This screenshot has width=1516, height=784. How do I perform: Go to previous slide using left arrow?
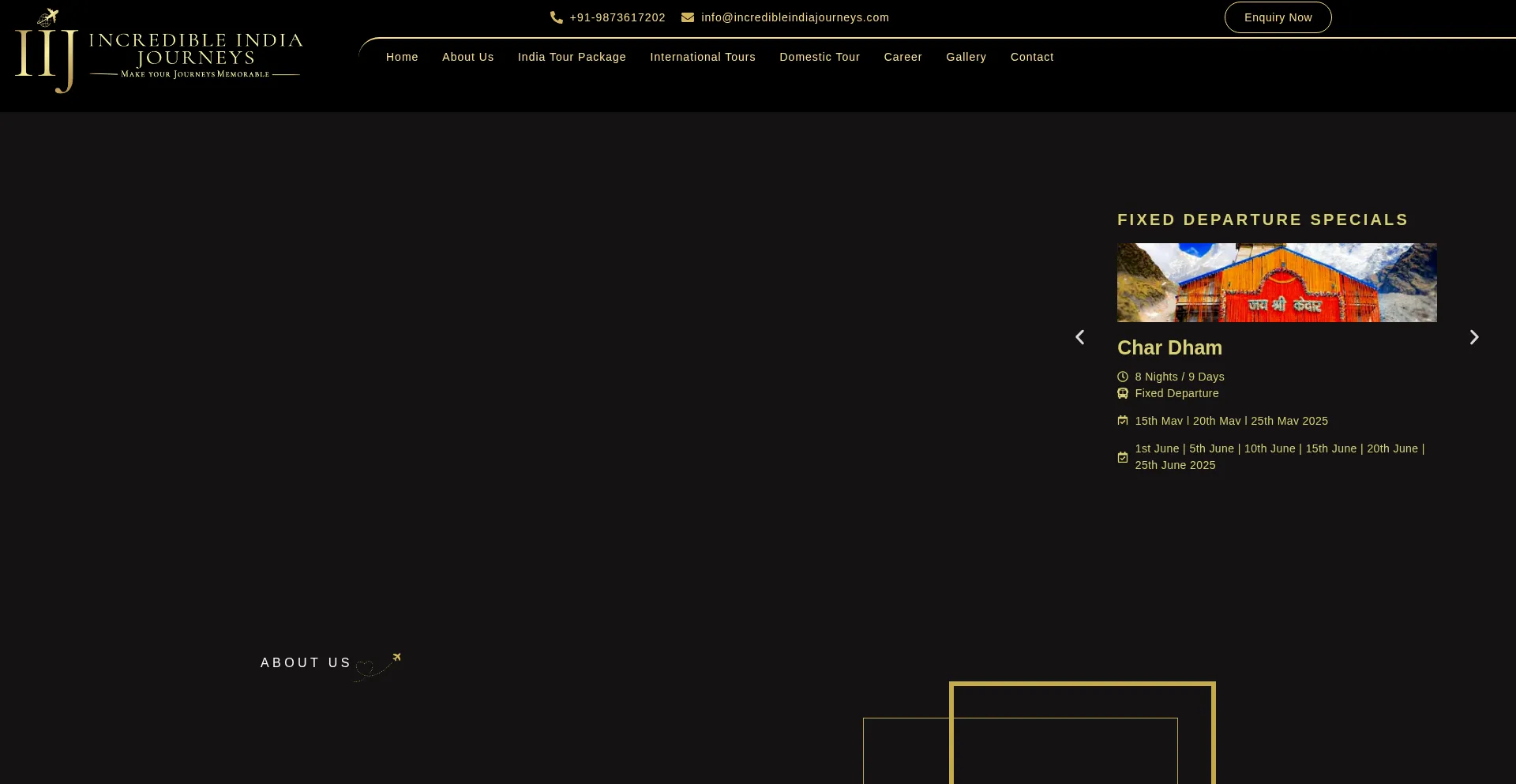click(x=1079, y=337)
